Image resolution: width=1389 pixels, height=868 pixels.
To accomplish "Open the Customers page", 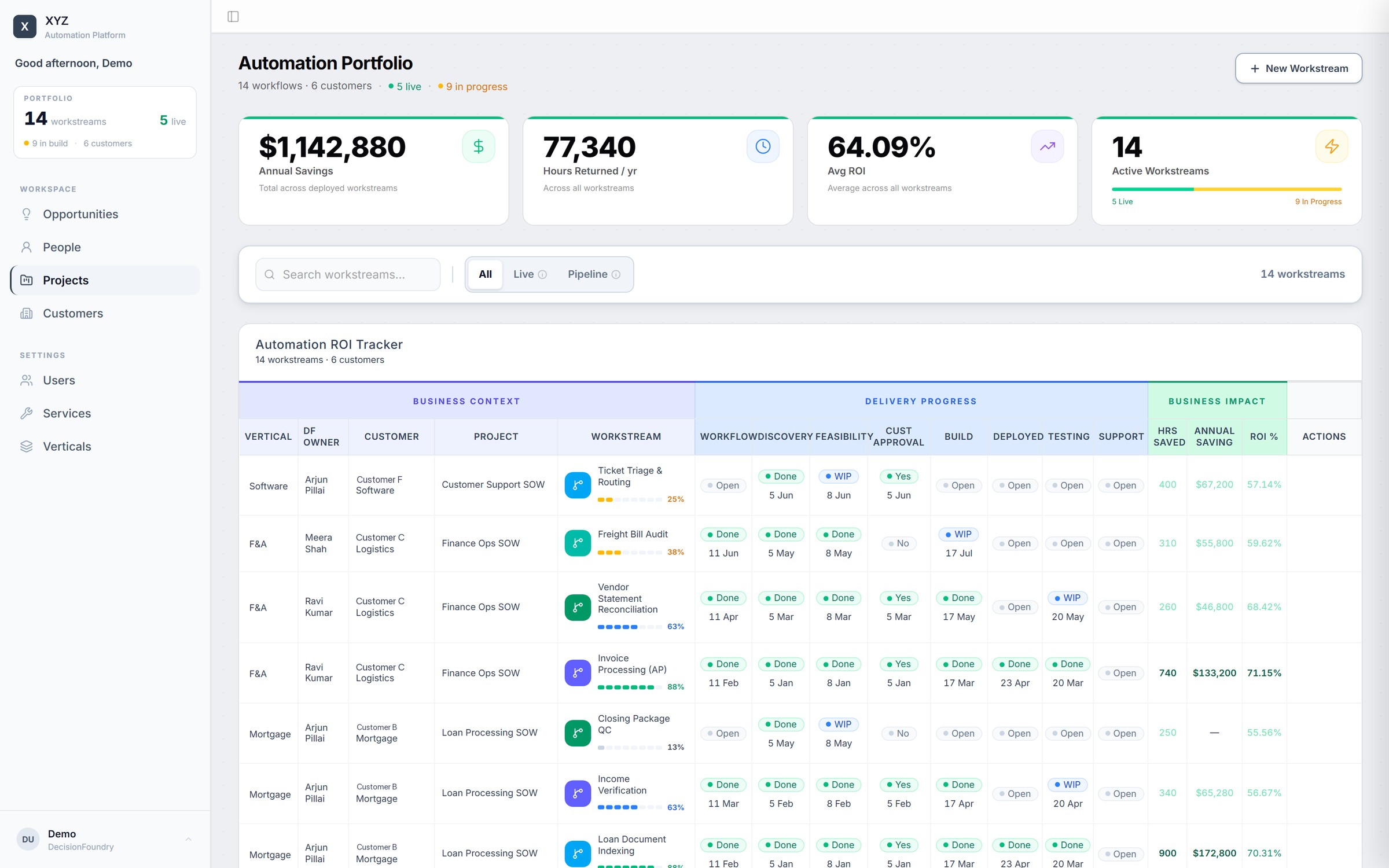I will pos(105,313).
